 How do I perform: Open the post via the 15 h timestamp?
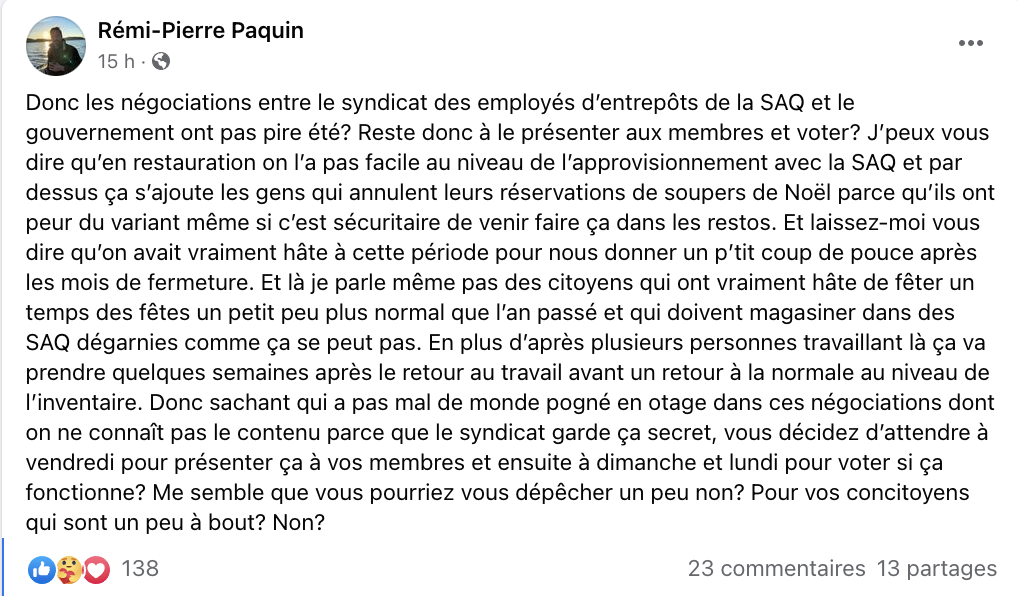(x=116, y=61)
